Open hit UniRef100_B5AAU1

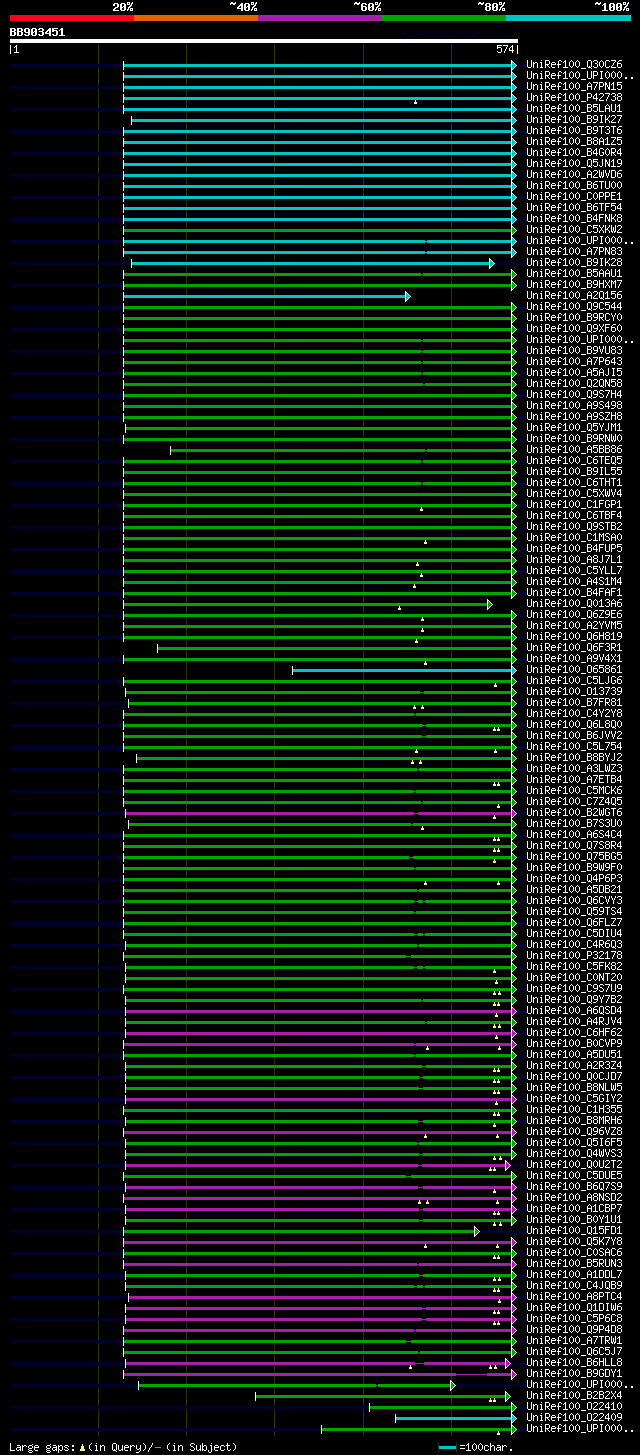tap(574, 273)
